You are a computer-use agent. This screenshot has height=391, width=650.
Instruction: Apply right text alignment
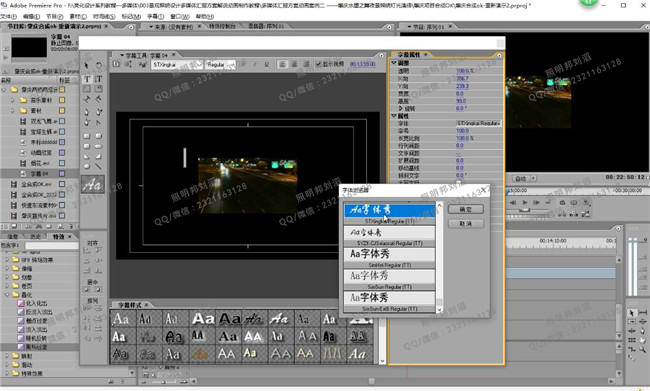pyautogui.click(x=306, y=64)
